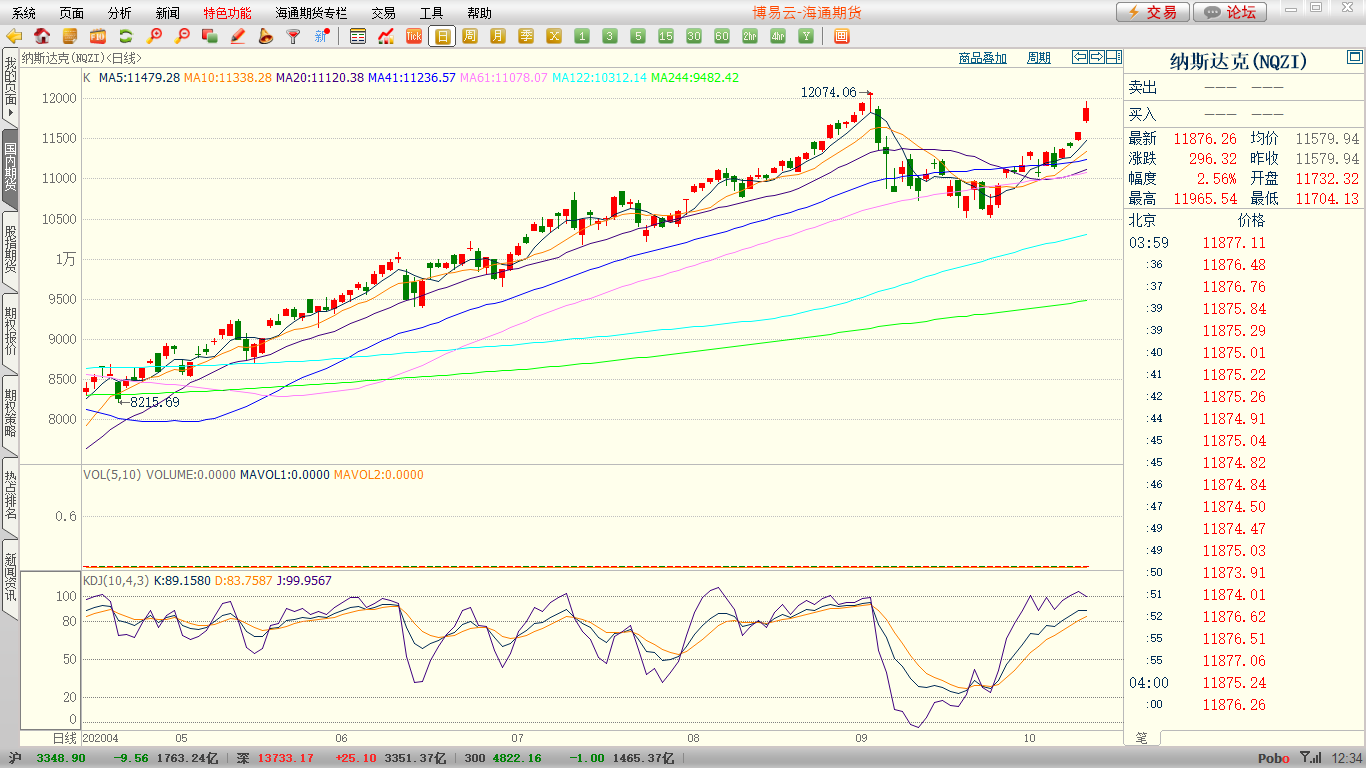Open the 期权报价 sidebar tab
This screenshot has width=1366, height=768.
click(x=10, y=332)
